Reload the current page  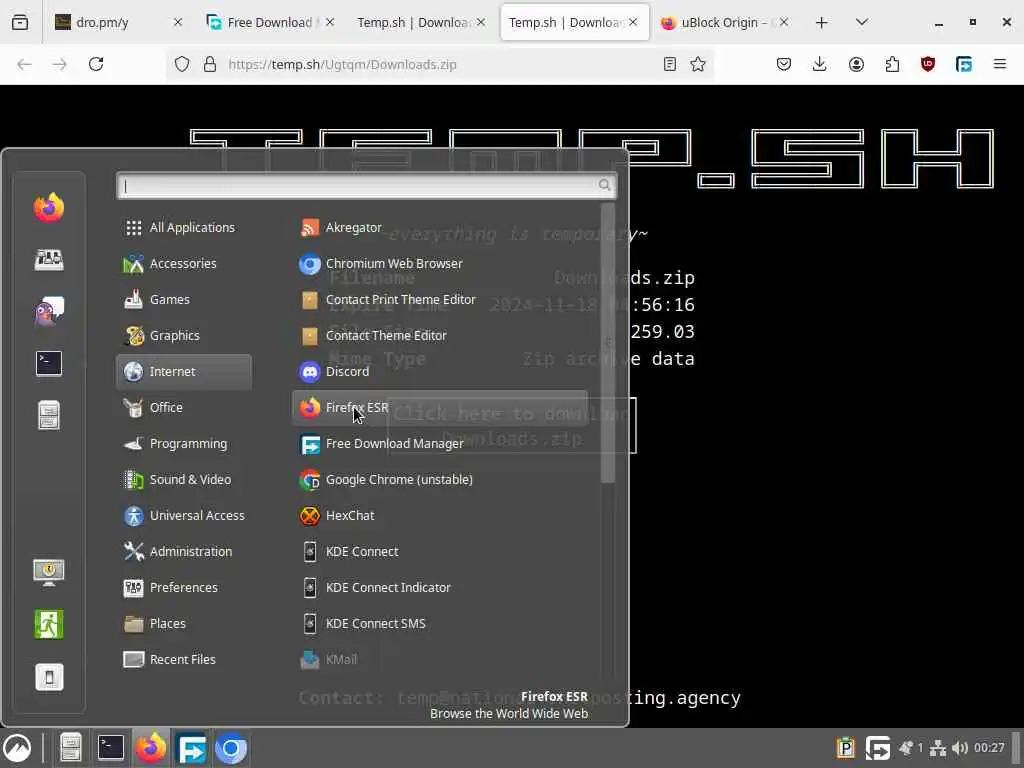96,64
